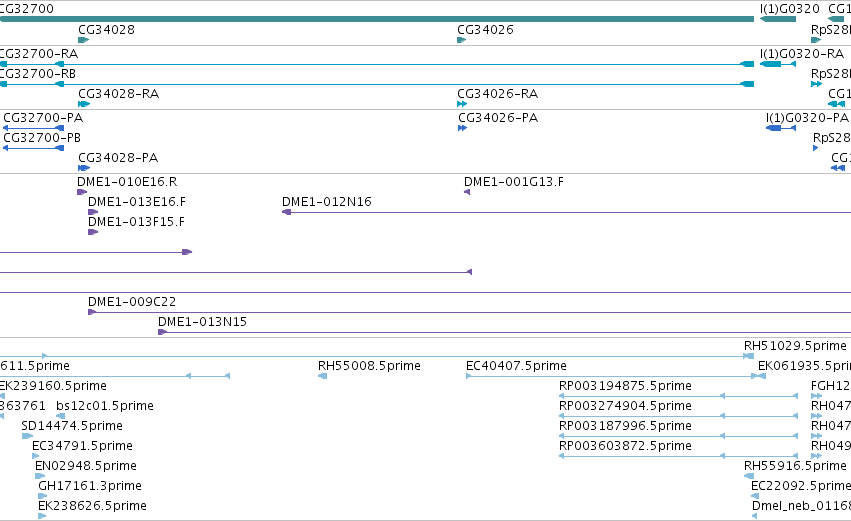Open the CG32700-RA transcript label

[39, 54]
